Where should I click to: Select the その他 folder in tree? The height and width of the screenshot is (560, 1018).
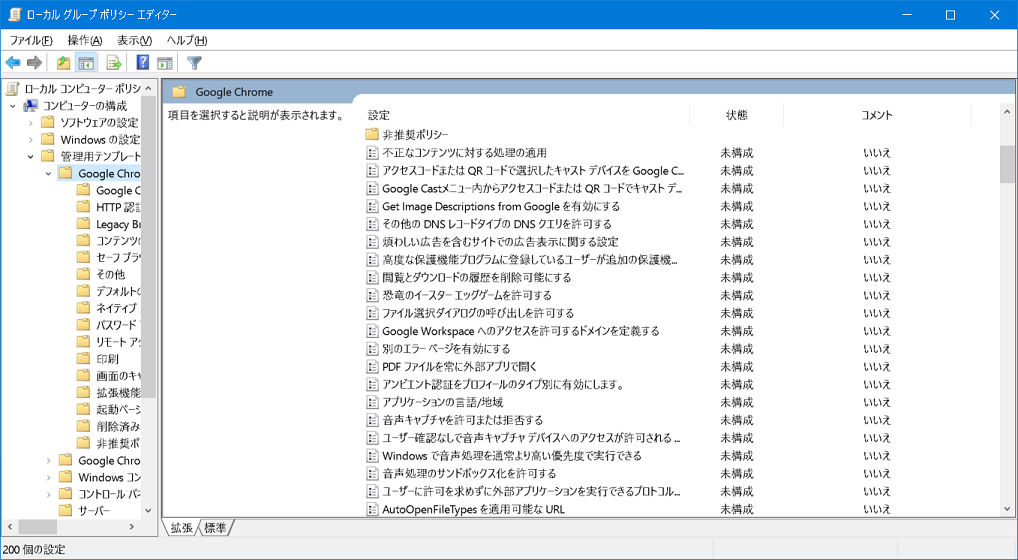[101, 274]
